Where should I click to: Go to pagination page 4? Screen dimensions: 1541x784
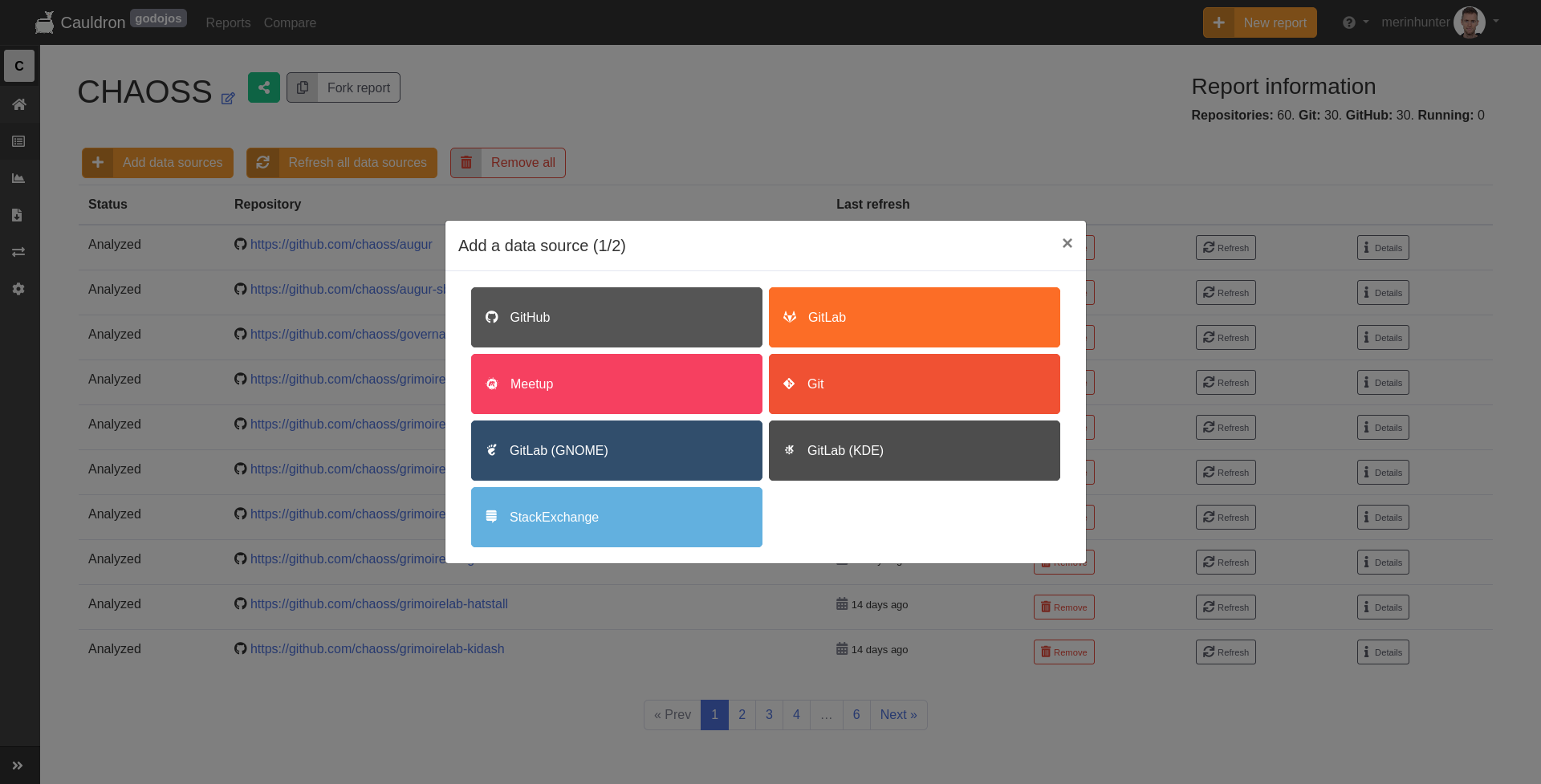796,715
